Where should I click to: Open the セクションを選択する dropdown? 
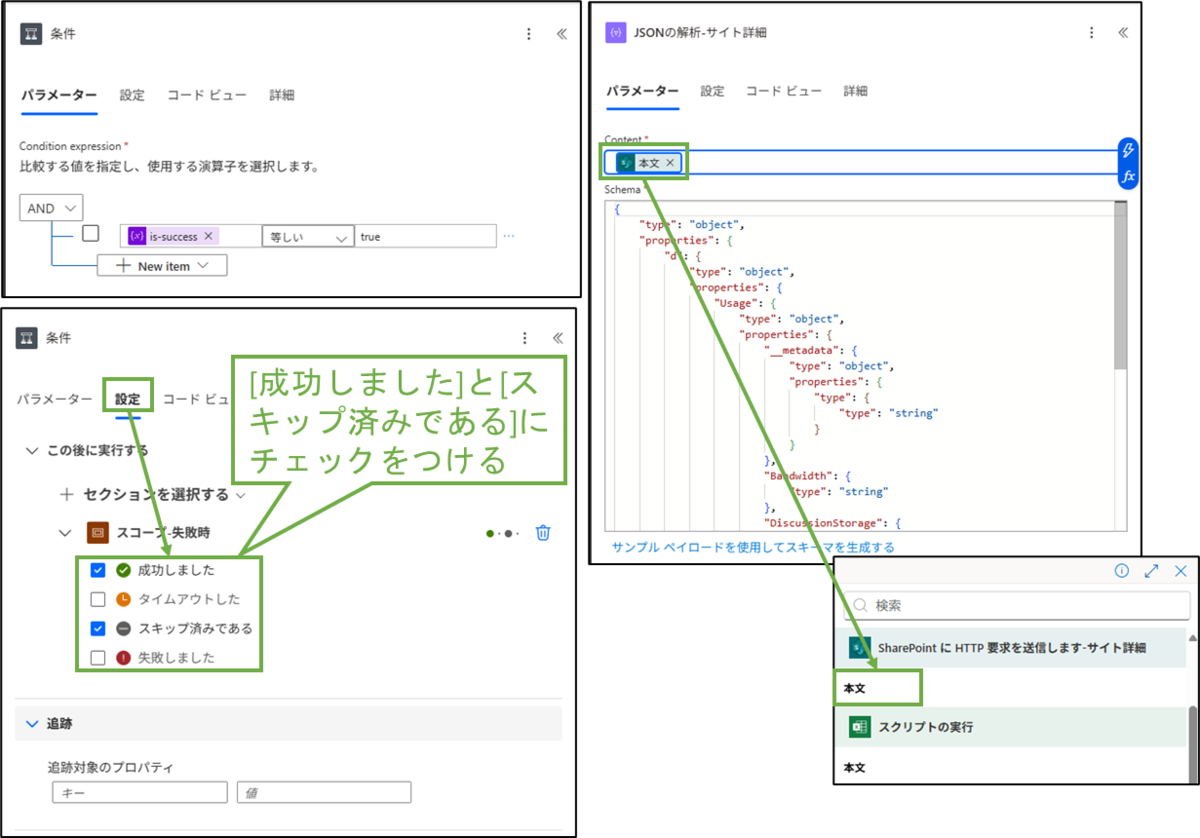(x=154, y=494)
